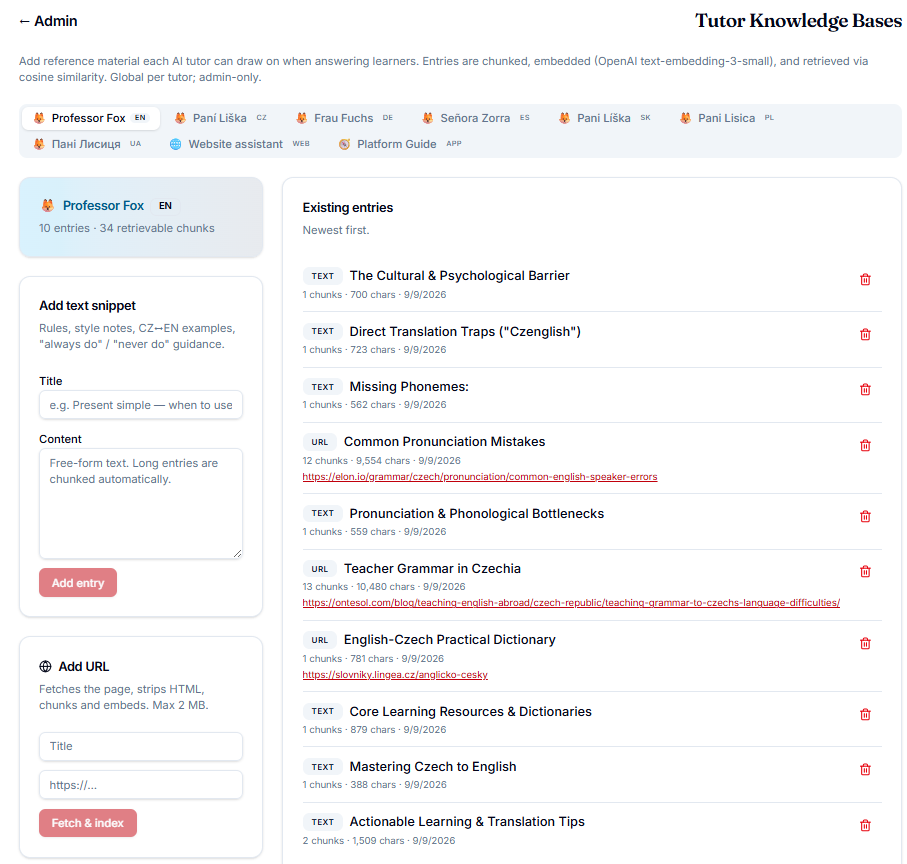Viewport: 907px width, 864px height.
Task: Click the 'Newest first.' label
Action: (x=335, y=230)
